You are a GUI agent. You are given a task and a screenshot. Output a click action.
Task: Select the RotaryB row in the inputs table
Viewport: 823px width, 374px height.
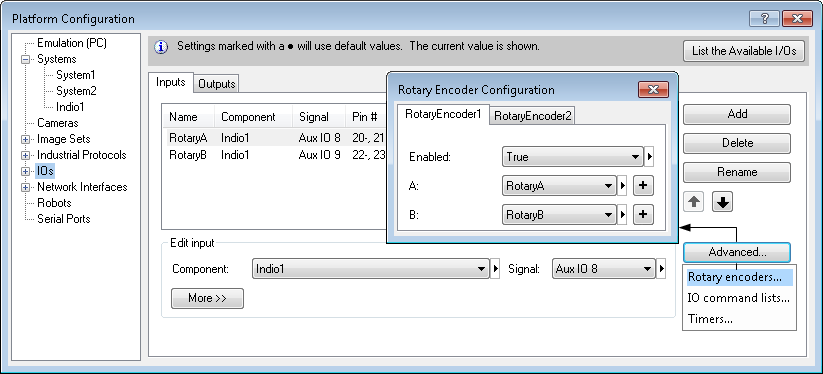(x=275, y=155)
